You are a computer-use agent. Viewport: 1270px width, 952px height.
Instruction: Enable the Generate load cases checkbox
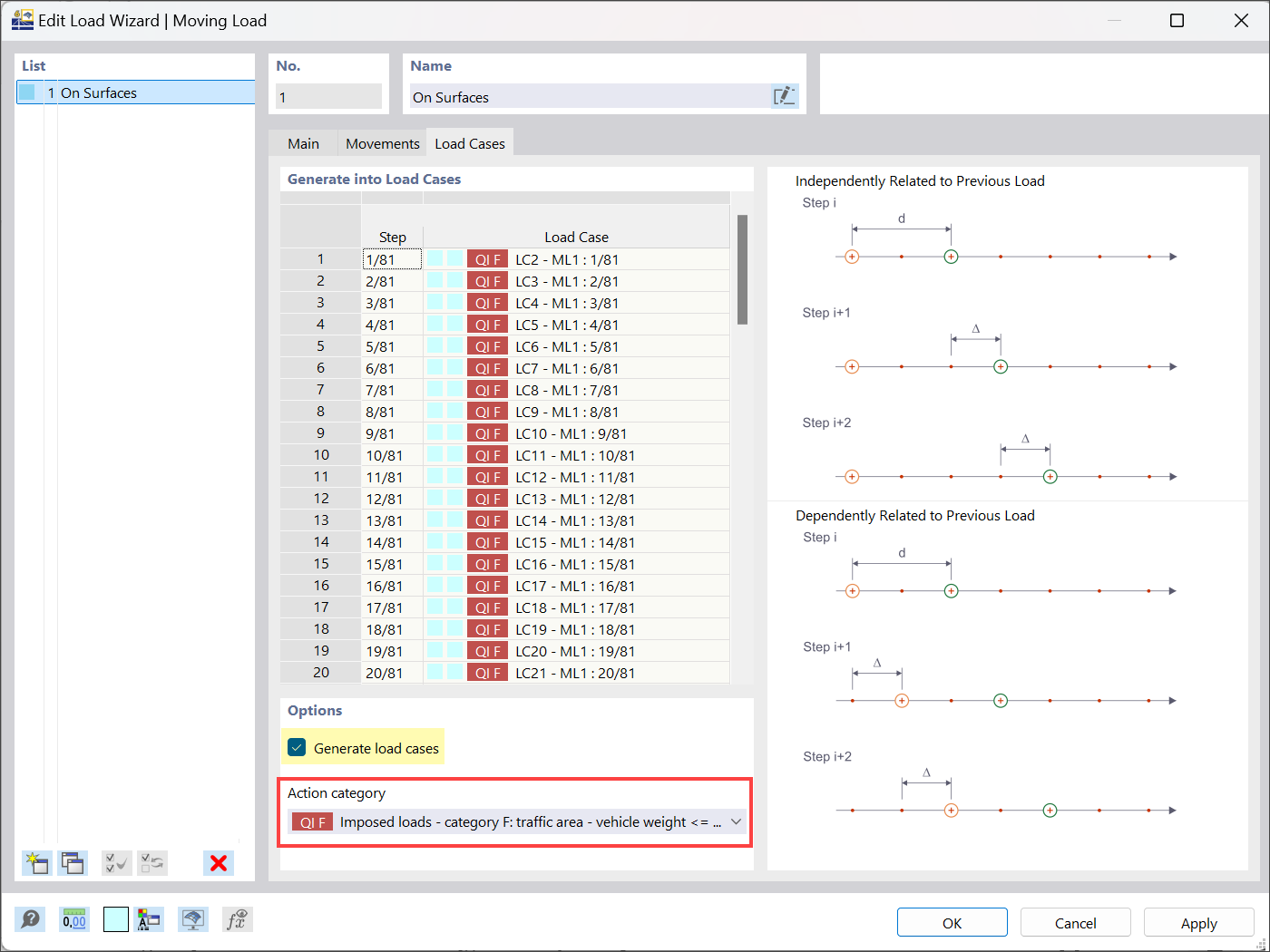coord(296,747)
